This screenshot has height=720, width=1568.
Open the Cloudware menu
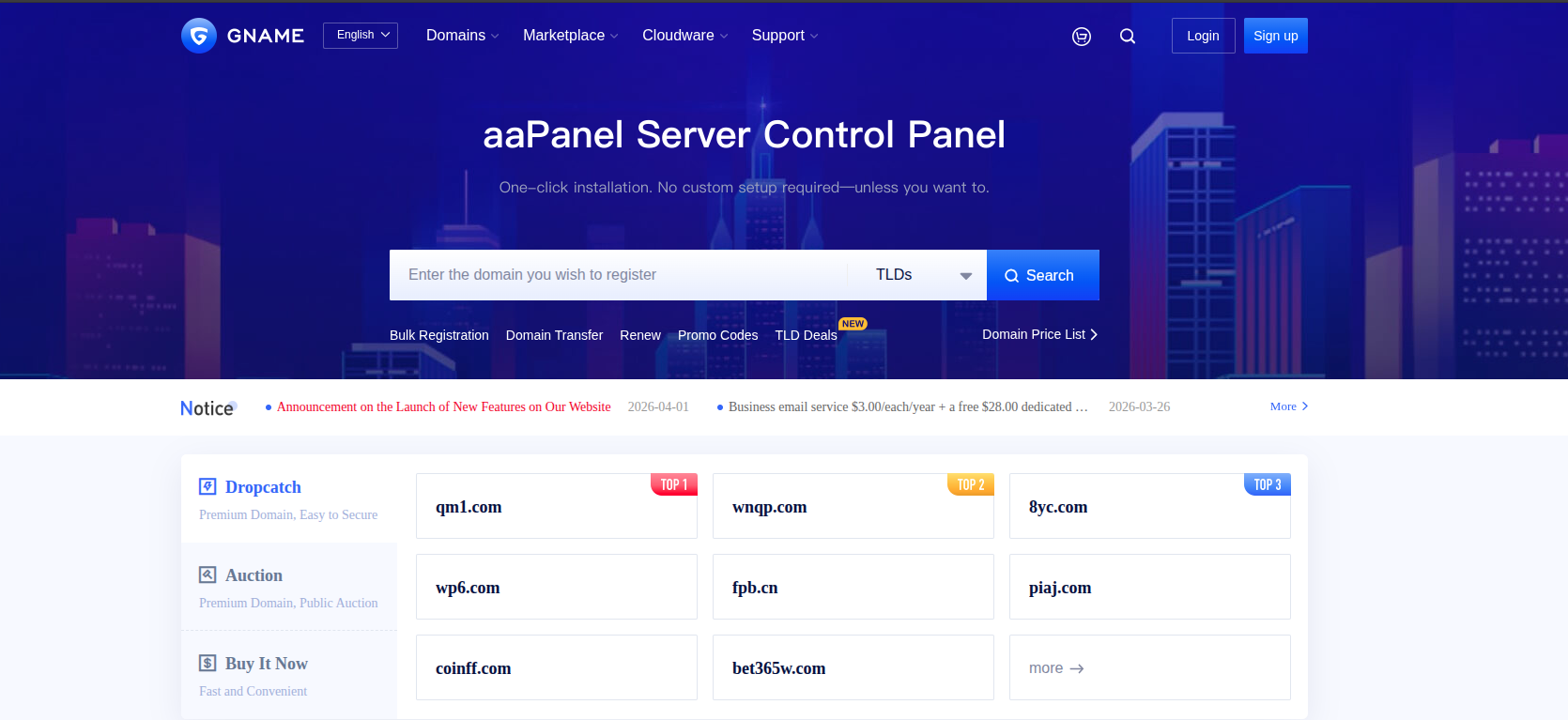[684, 36]
